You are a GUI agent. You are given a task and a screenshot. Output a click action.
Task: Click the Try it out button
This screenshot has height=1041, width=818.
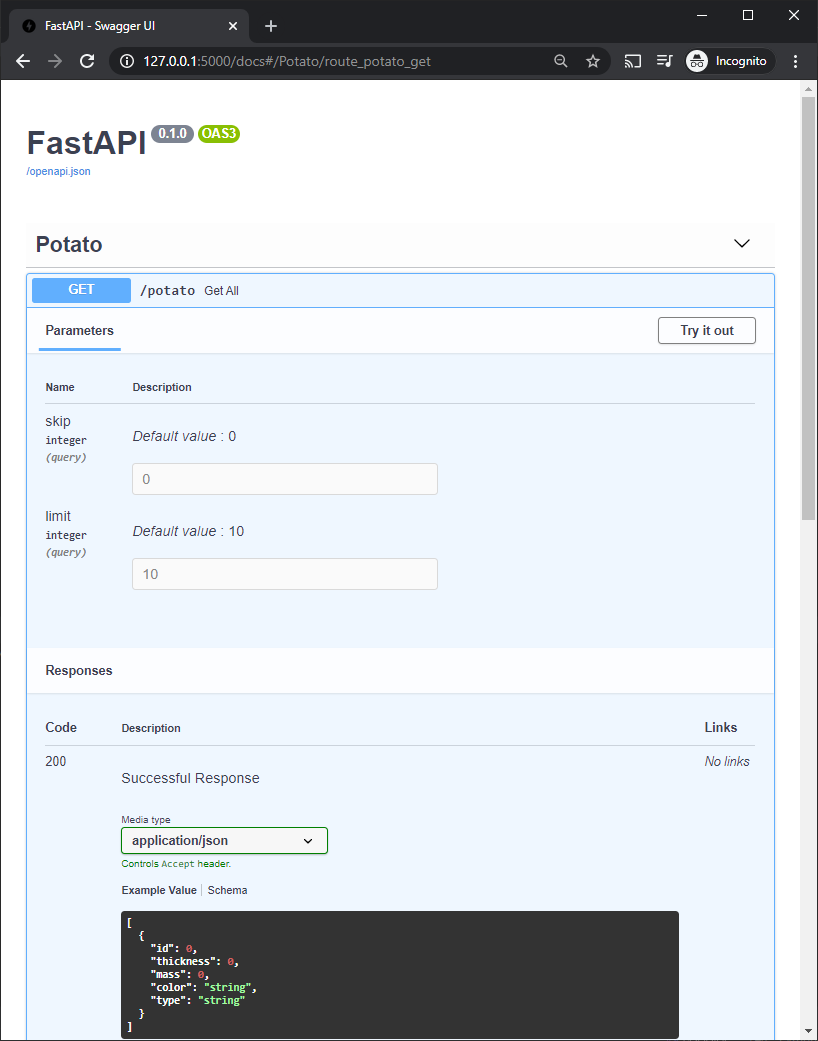coord(706,331)
